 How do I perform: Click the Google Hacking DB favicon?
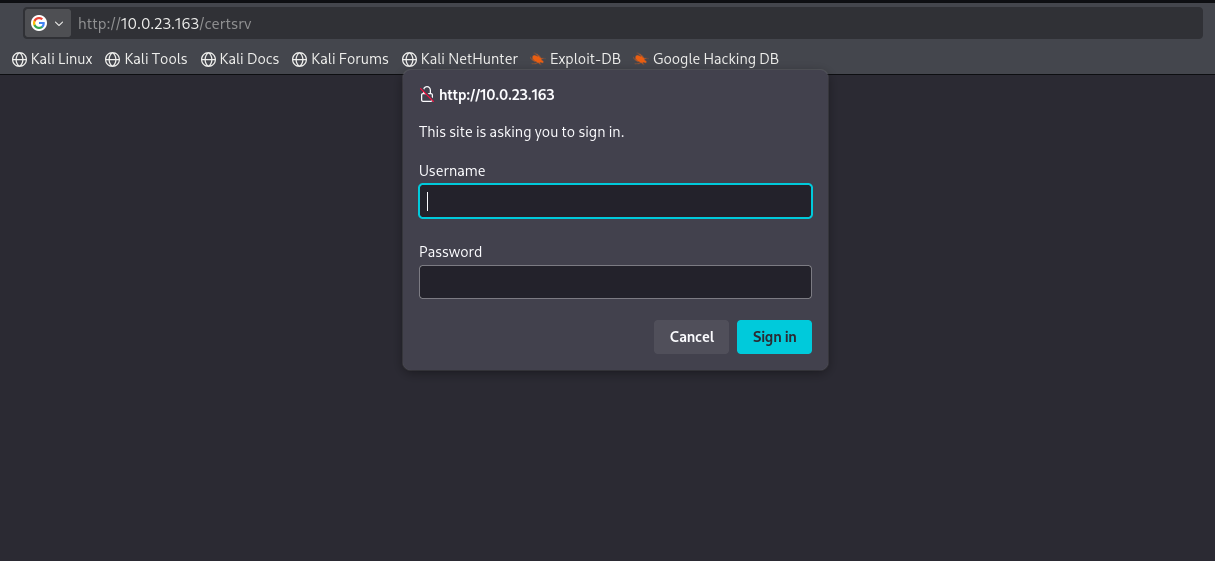click(x=641, y=59)
